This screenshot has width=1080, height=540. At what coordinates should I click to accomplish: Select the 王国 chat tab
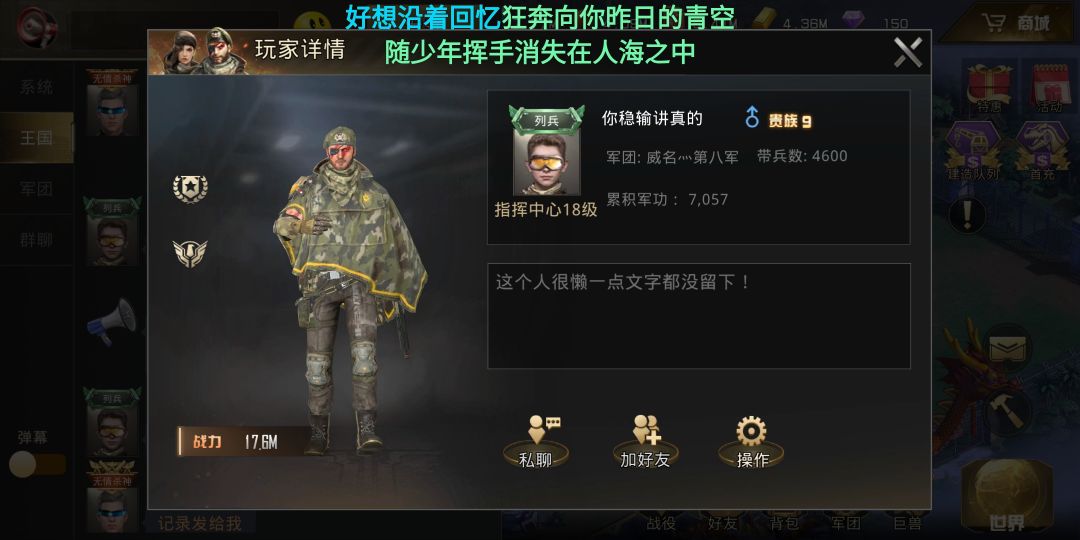coord(37,138)
